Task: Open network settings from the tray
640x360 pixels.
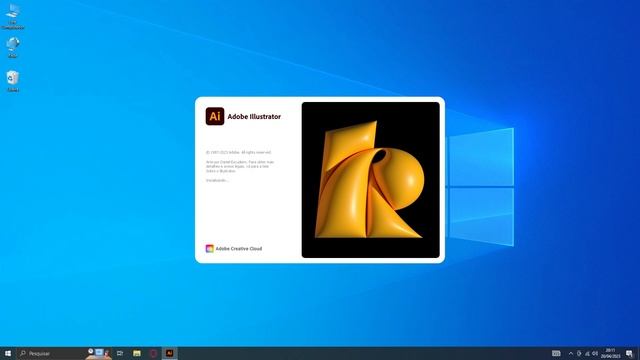Action: click(x=587, y=353)
